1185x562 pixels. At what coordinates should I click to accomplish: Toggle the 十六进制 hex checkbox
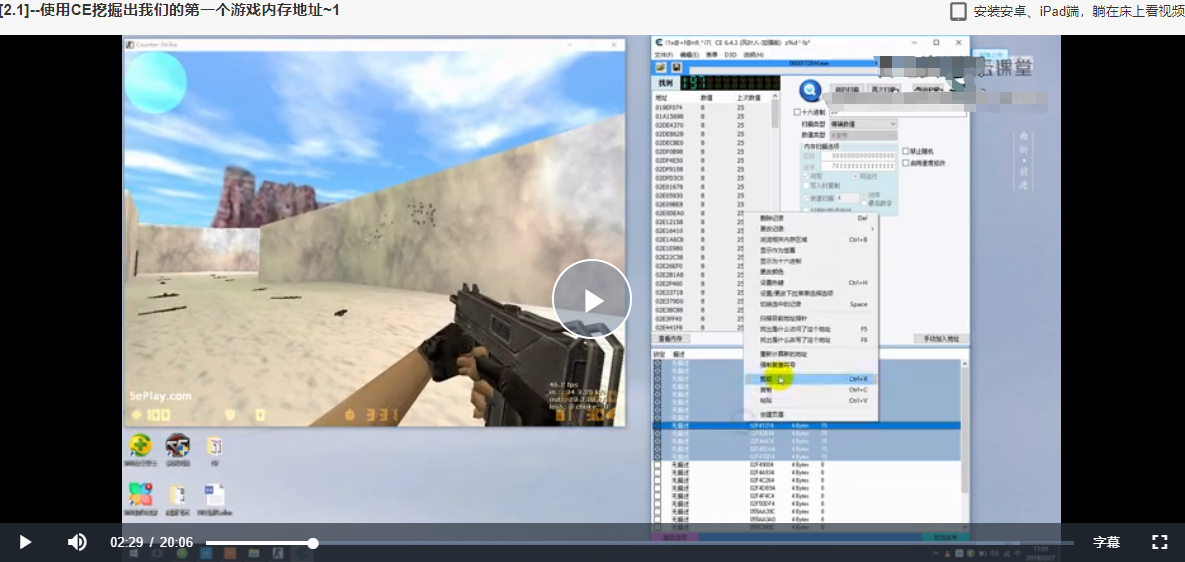797,112
